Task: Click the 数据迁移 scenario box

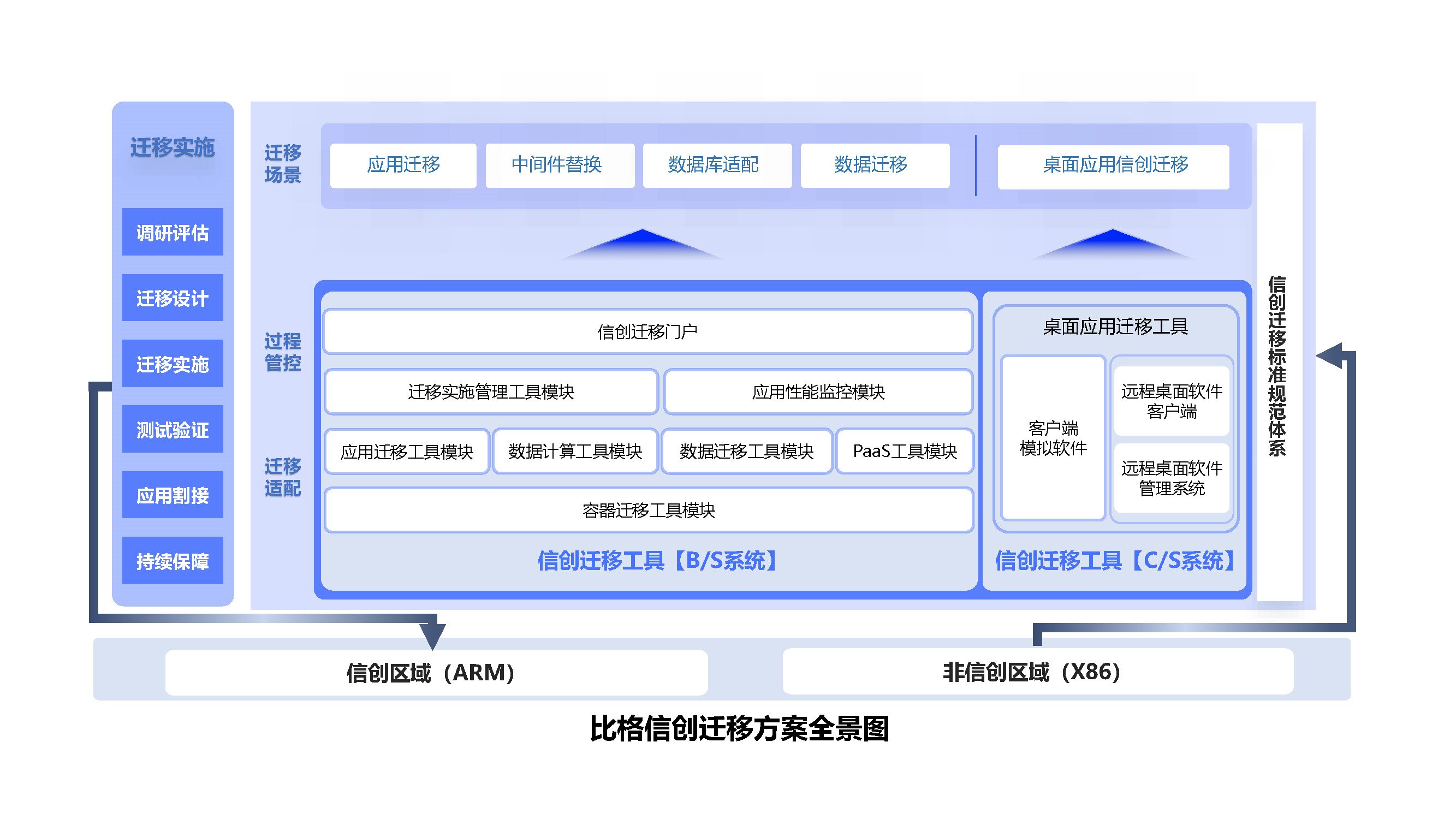Action: pyautogui.click(x=875, y=165)
